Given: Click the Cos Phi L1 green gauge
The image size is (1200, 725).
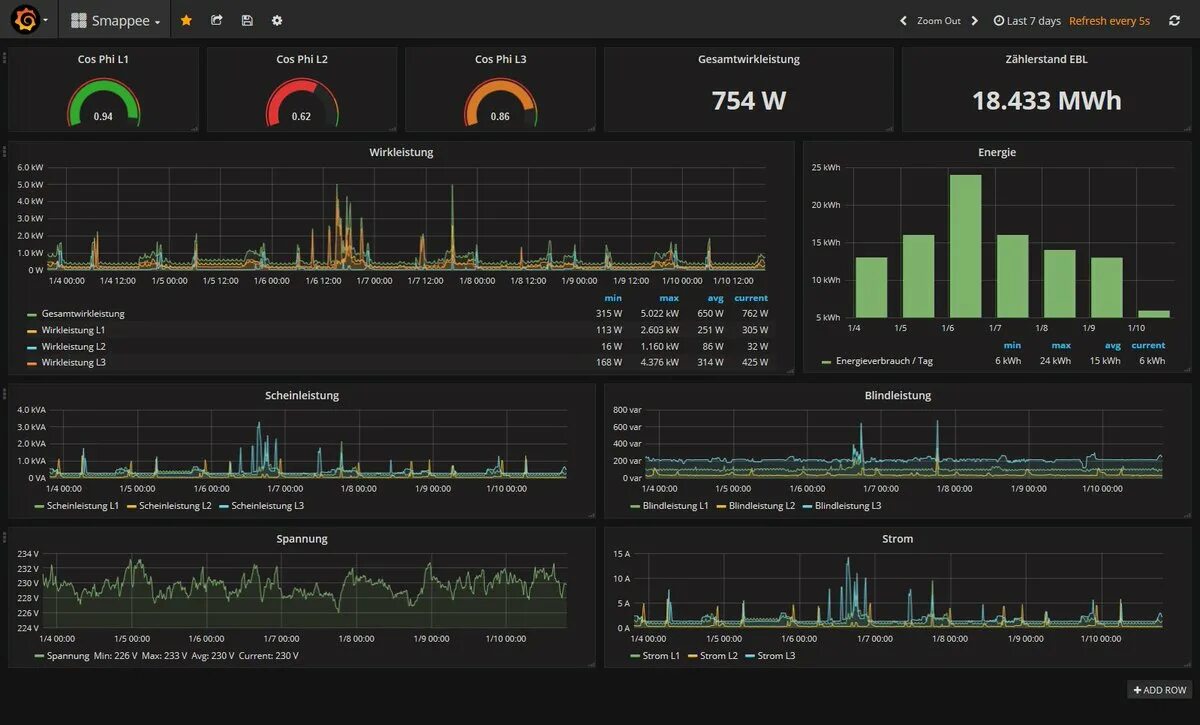Looking at the screenshot, I should (103, 103).
